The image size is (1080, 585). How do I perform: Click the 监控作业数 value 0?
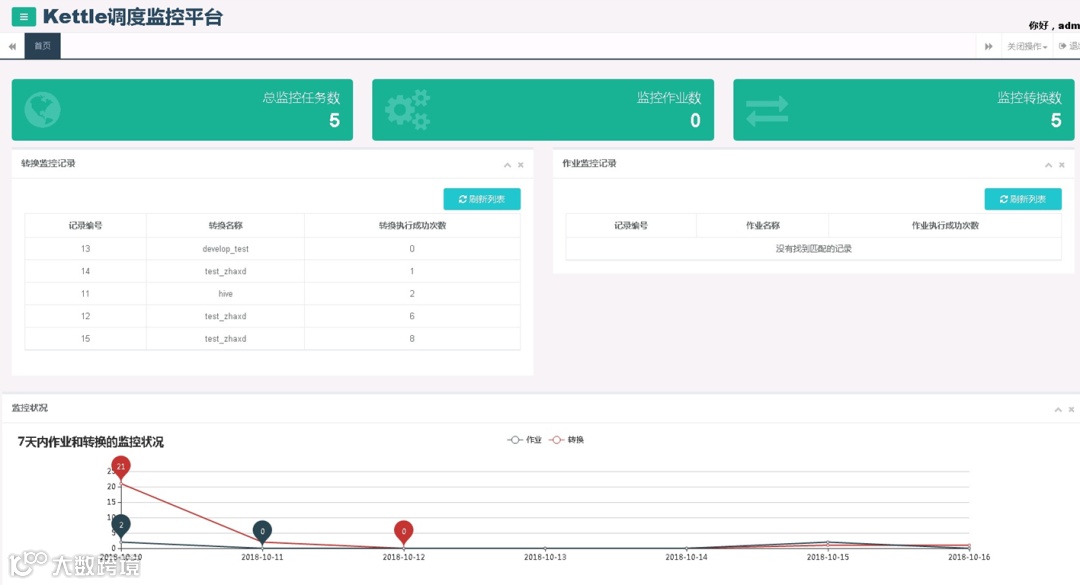tap(695, 121)
